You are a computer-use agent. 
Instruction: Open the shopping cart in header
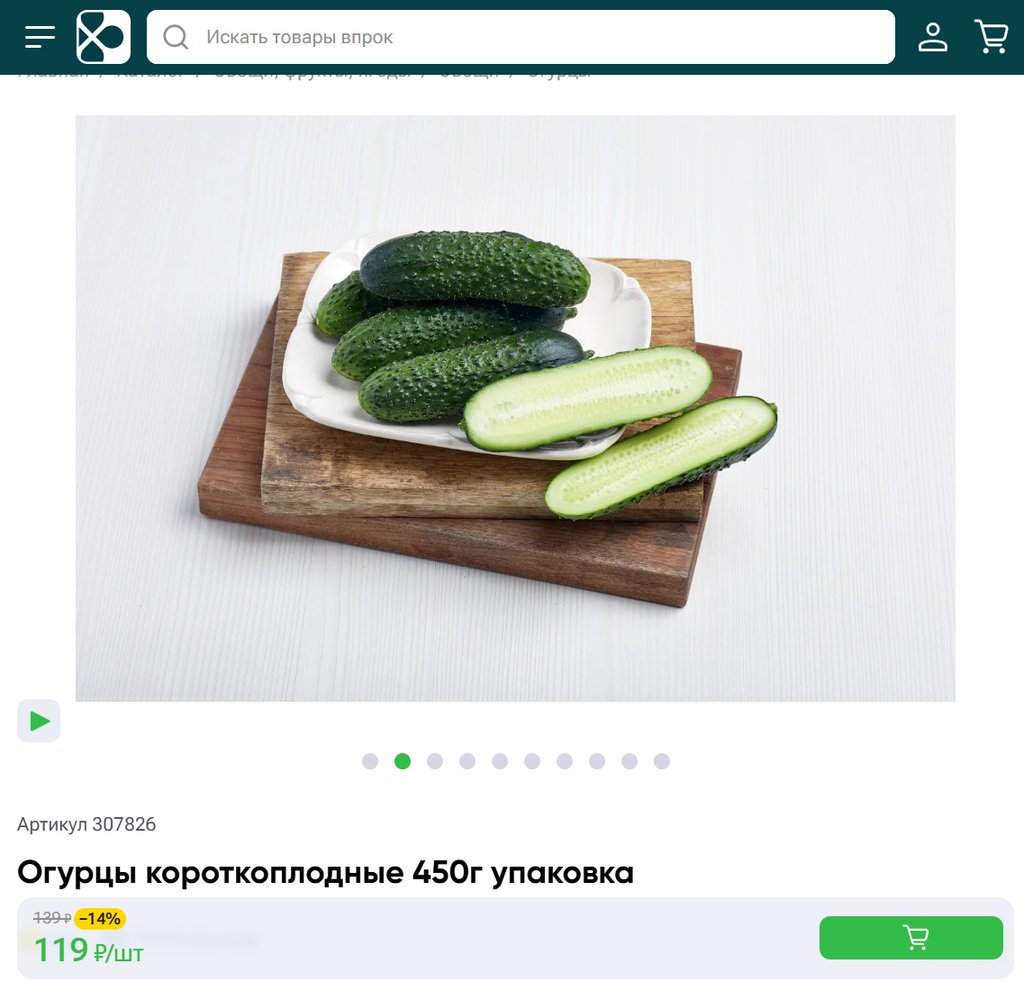tap(991, 37)
